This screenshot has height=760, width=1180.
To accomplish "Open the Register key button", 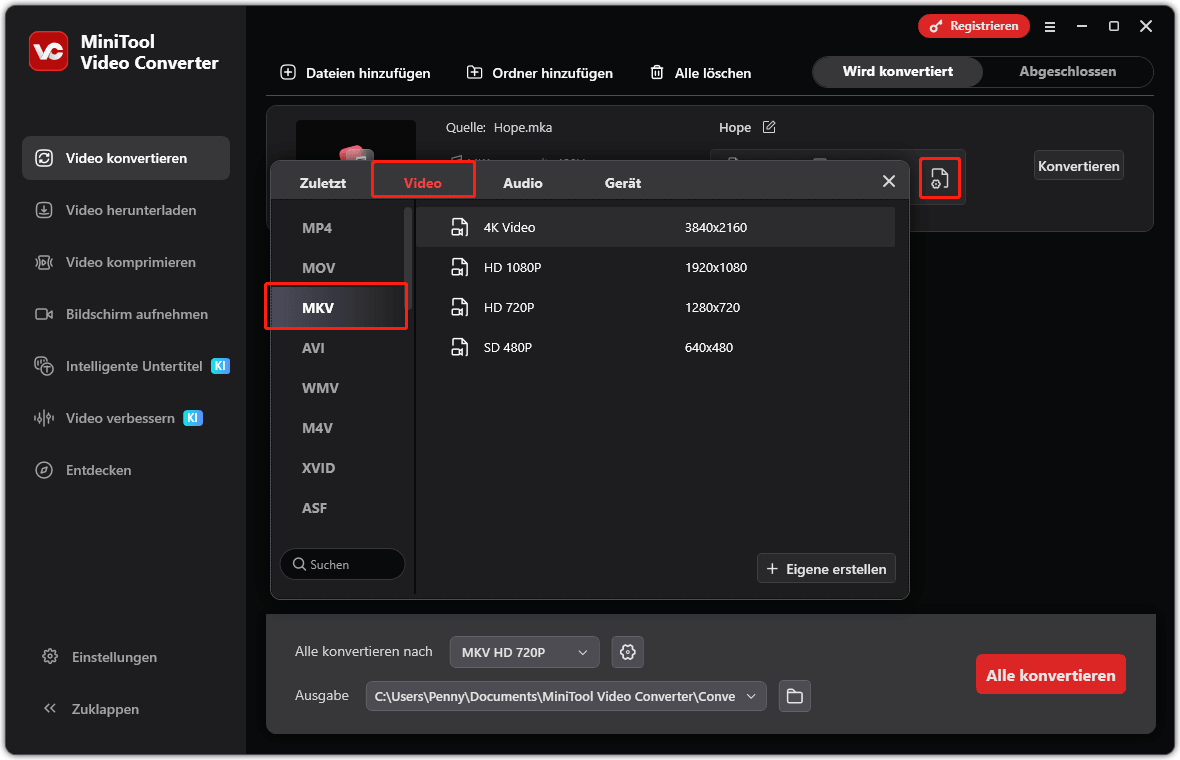I will coord(973,26).
